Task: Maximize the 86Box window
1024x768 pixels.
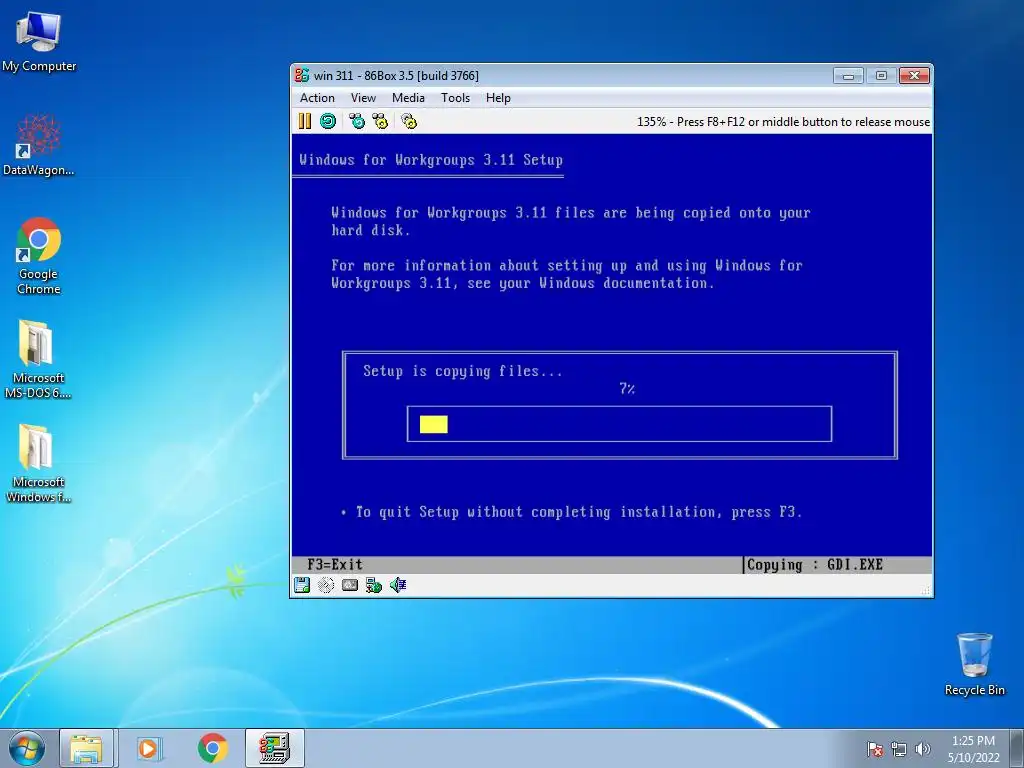Action: click(881, 76)
